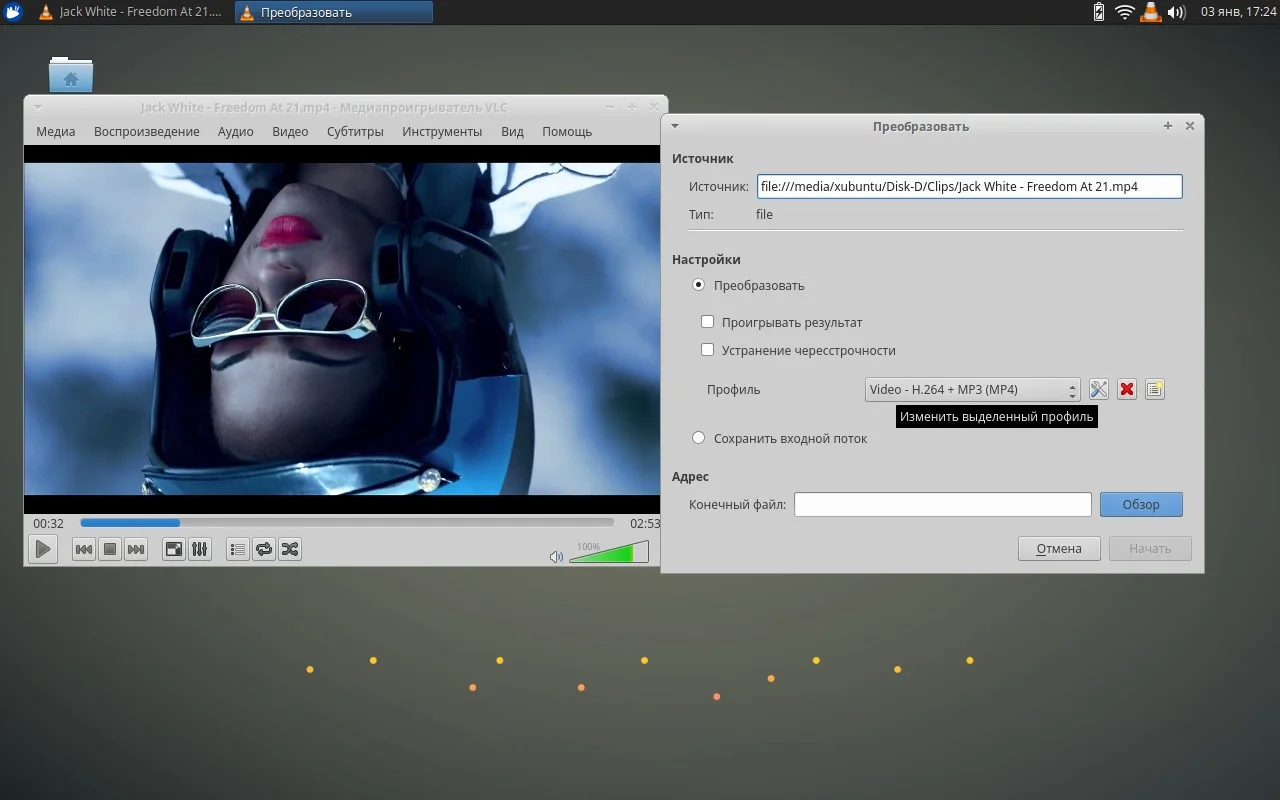Open the "Инструменты" menu

[x=442, y=131]
